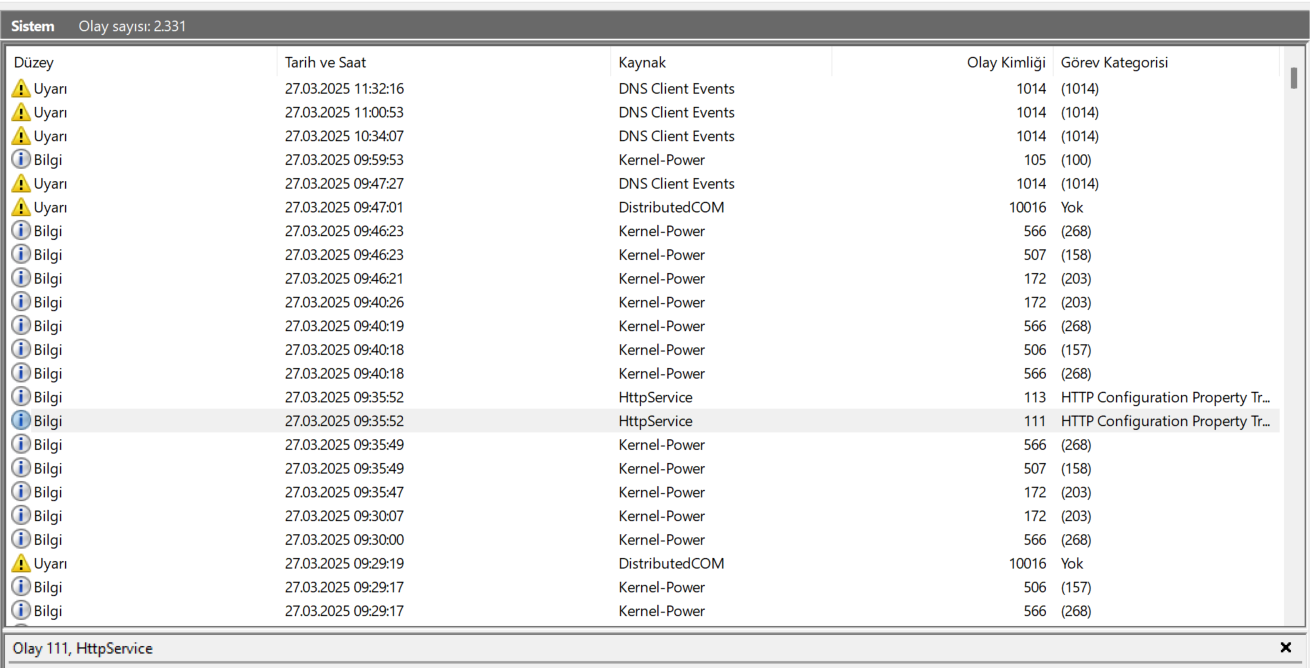Click the Uyarı label in the 11:00:53 row
Screen dimensions: 1310x668
[51, 113]
